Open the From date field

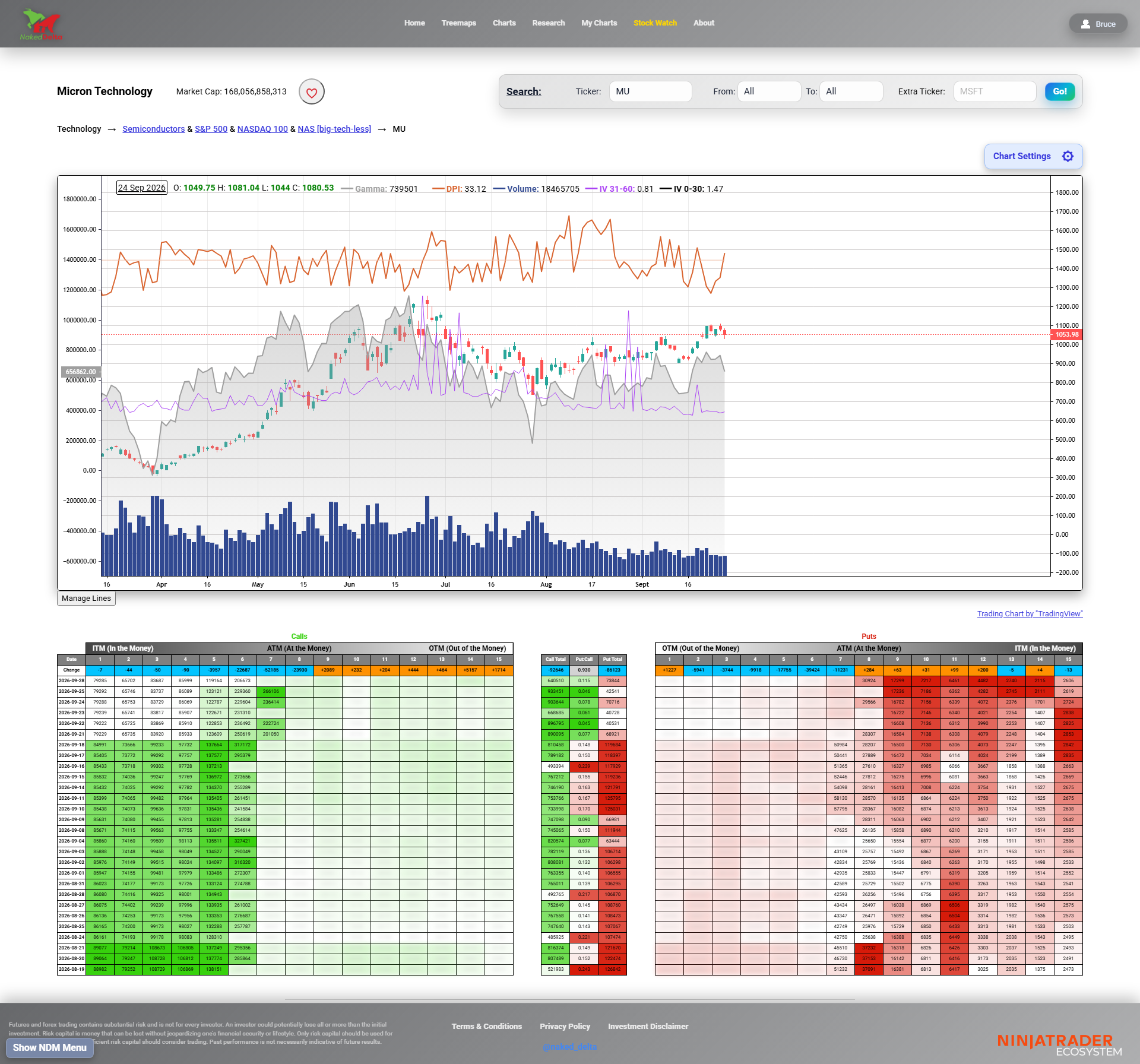point(769,91)
